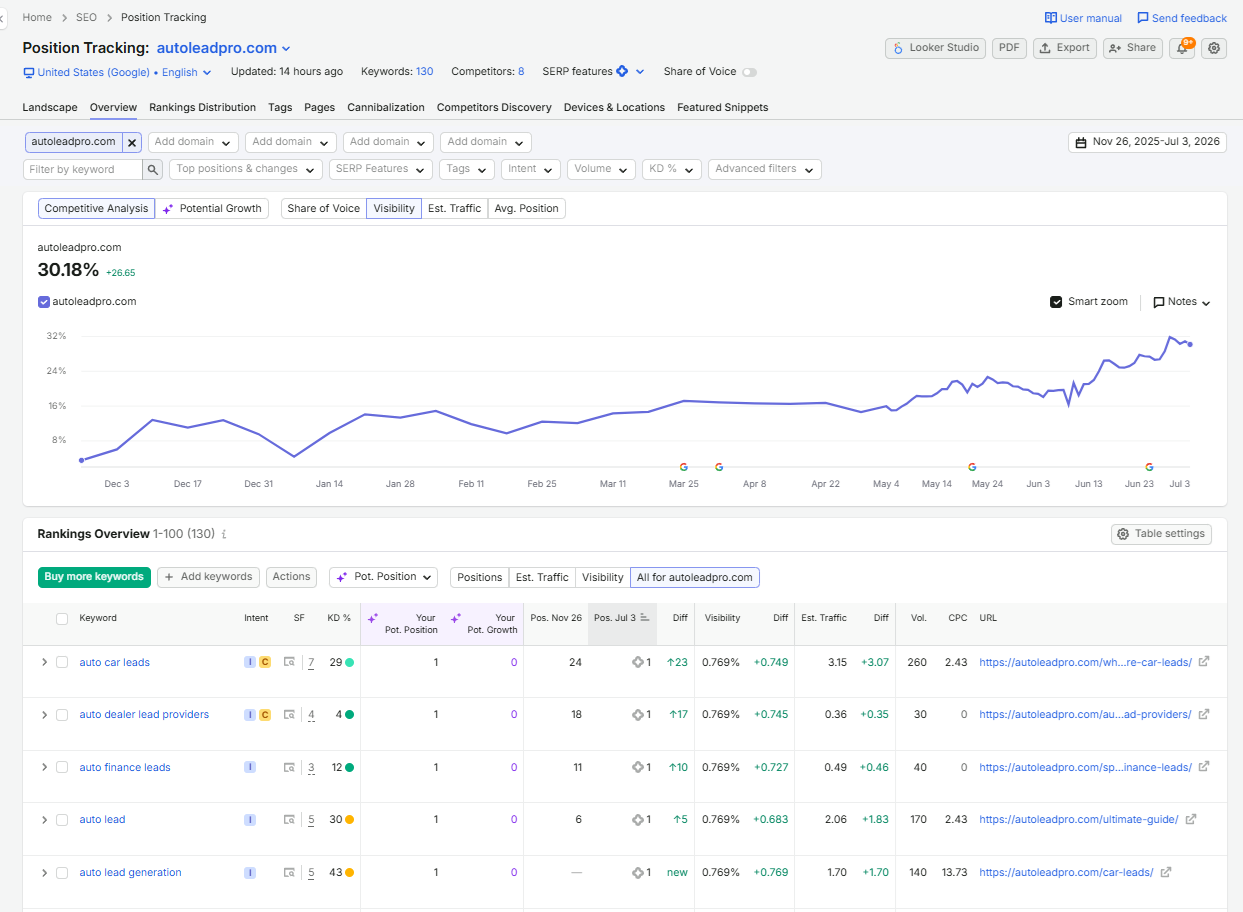The height and width of the screenshot is (912, 1243).
Task: Open KD % filter dropdown
Action: 672,170
